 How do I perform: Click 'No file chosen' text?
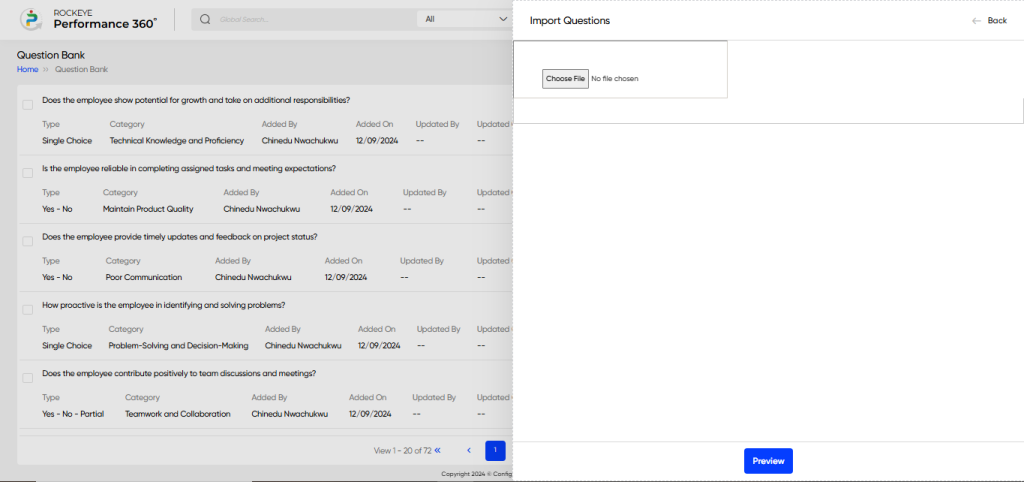615,79
